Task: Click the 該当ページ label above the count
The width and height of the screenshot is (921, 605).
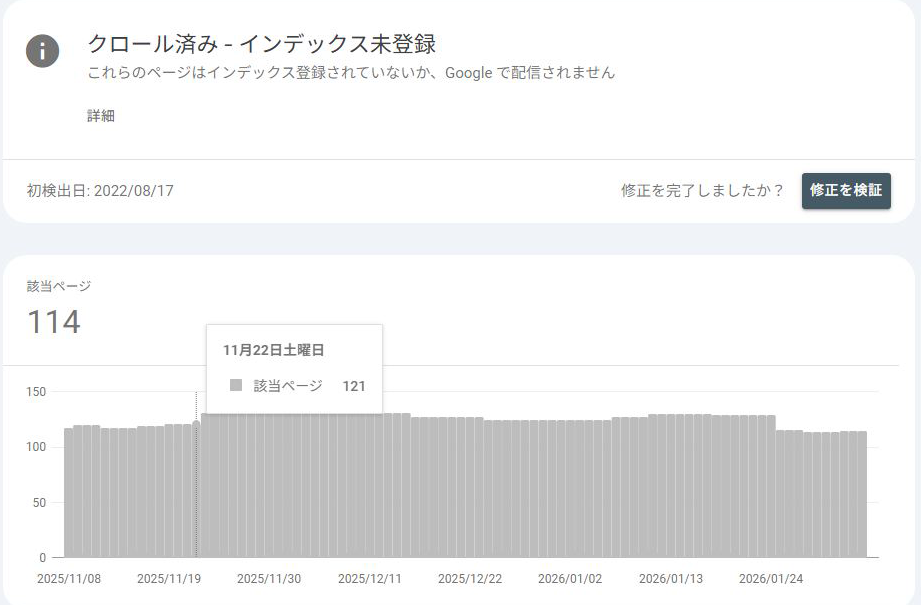Action: (59, 286)
